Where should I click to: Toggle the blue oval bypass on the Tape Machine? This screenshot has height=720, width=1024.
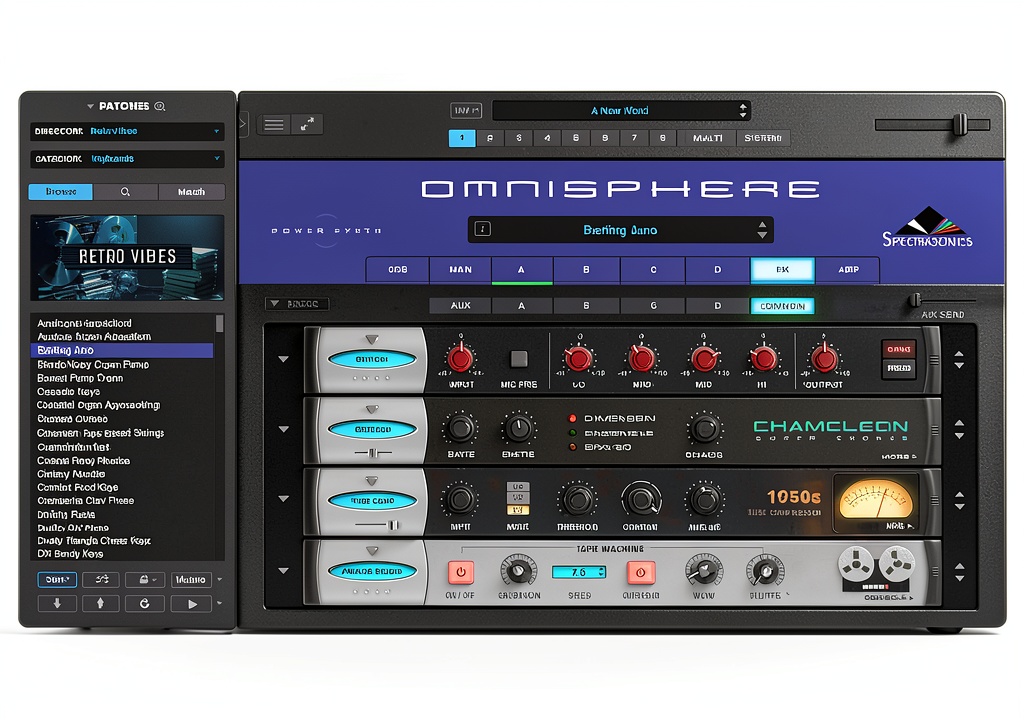point(372,571)
